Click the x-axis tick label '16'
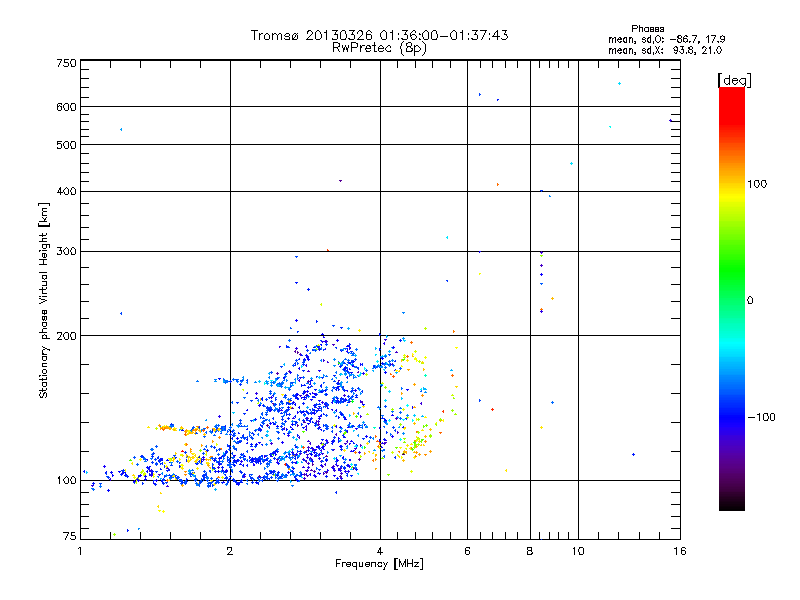 click(680, 551)
